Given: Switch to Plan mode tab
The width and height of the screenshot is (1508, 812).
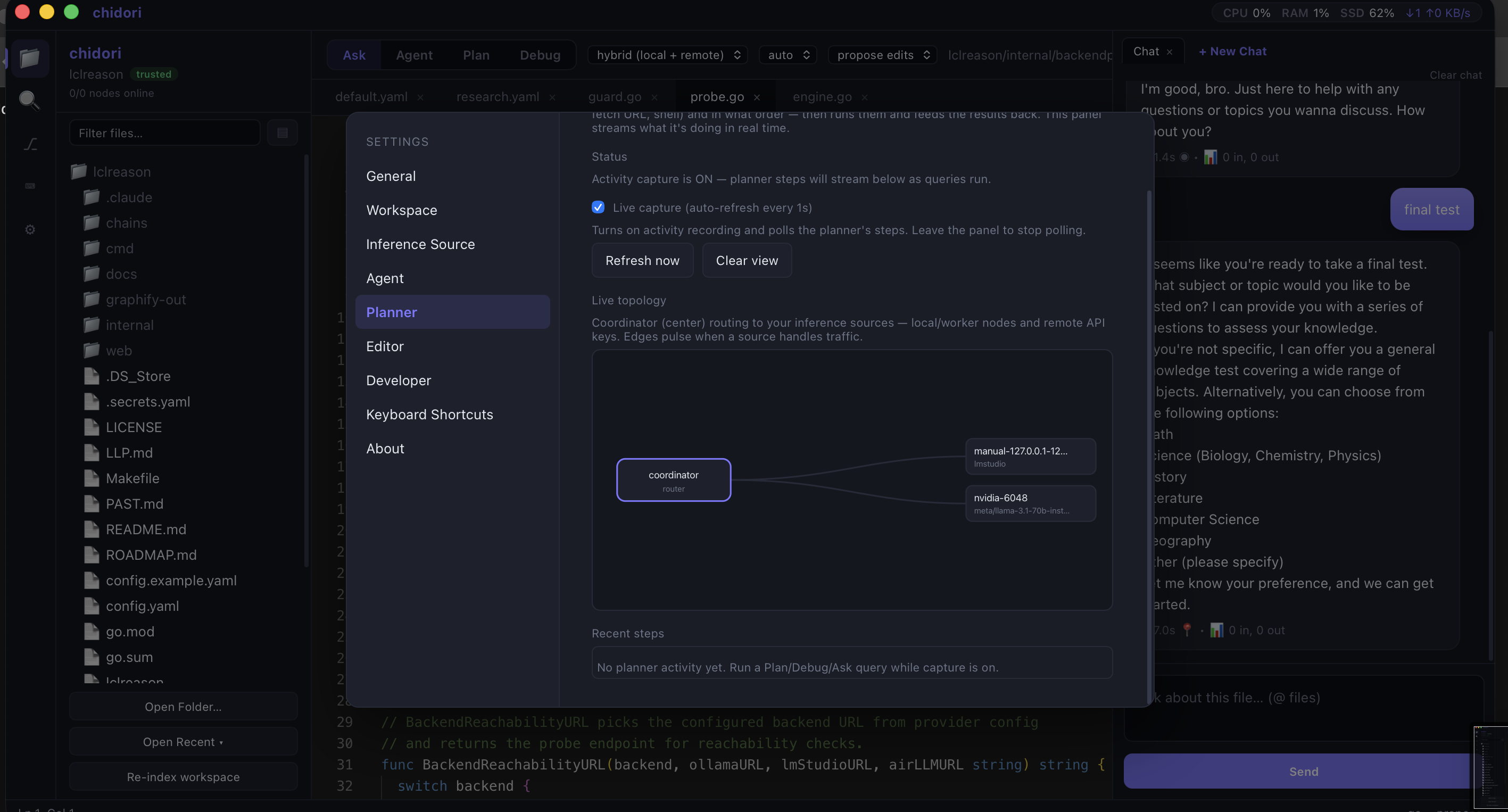Looking at the screenshot, I should click(476, 55).
